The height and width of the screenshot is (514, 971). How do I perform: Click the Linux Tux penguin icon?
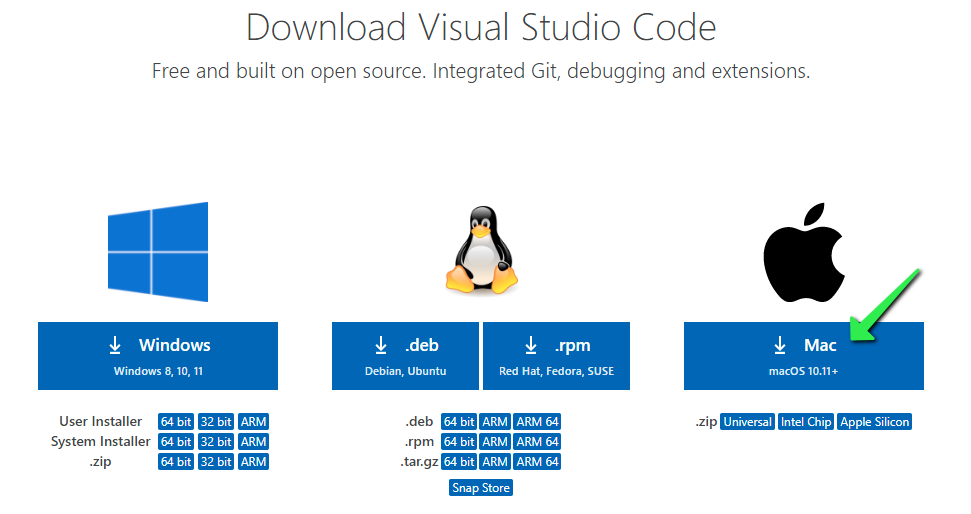(482, 250)
